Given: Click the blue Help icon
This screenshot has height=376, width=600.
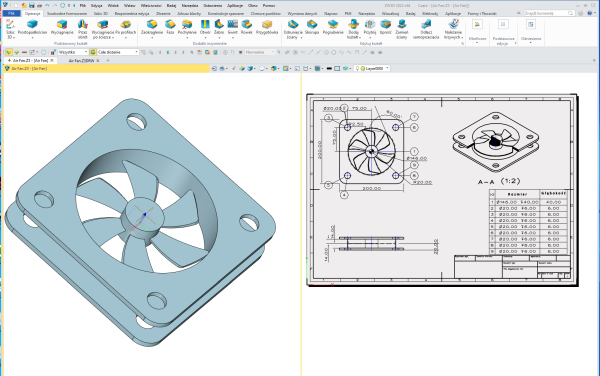Looking at the screenshot, I should click(x=590, y=13).
